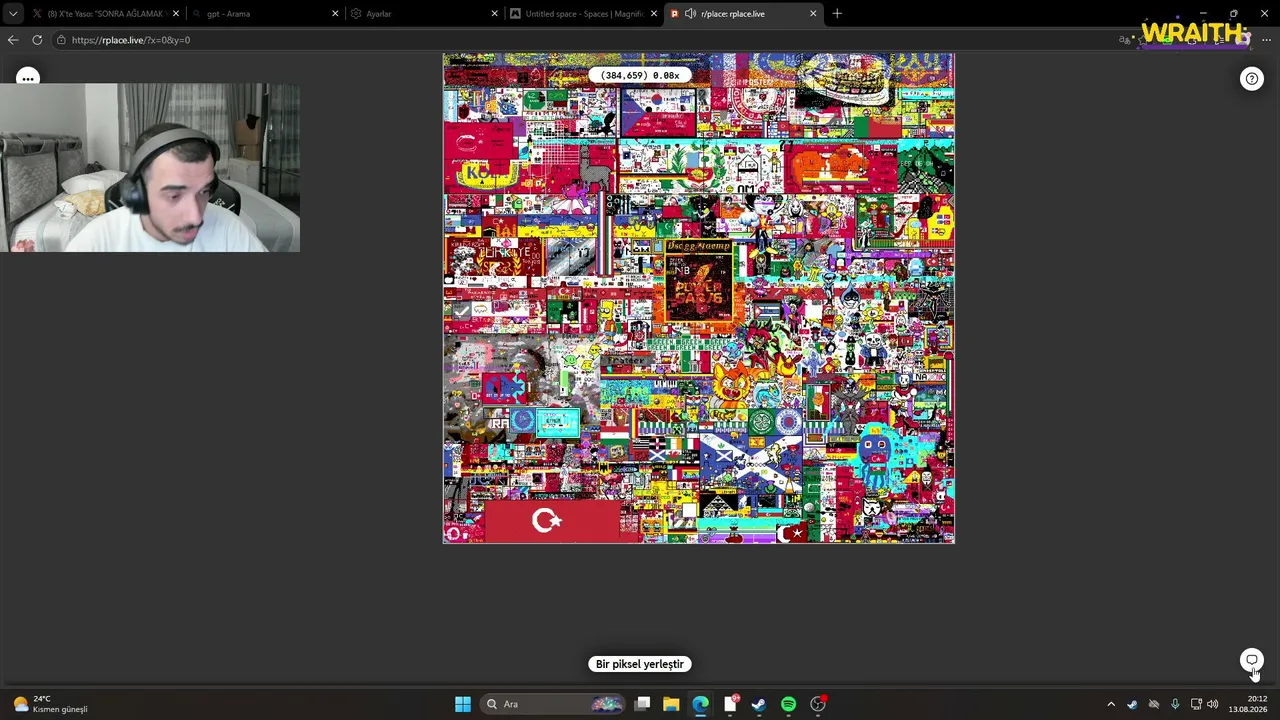The height and width of the screenshot is (720, 1280).
Task: Open the volume control in system tray
Action: pyautogui.click(x=1213, y=704)
